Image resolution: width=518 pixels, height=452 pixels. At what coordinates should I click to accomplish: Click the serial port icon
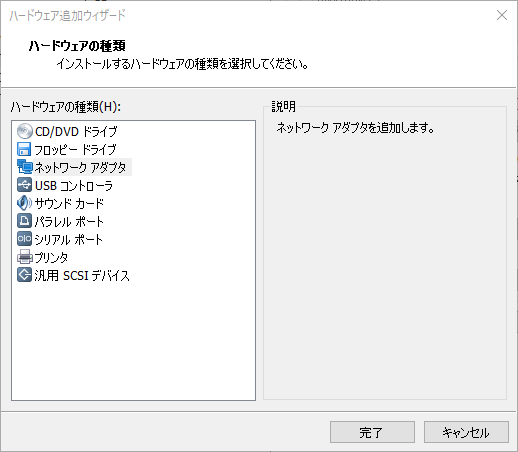(x=24, y=239)
